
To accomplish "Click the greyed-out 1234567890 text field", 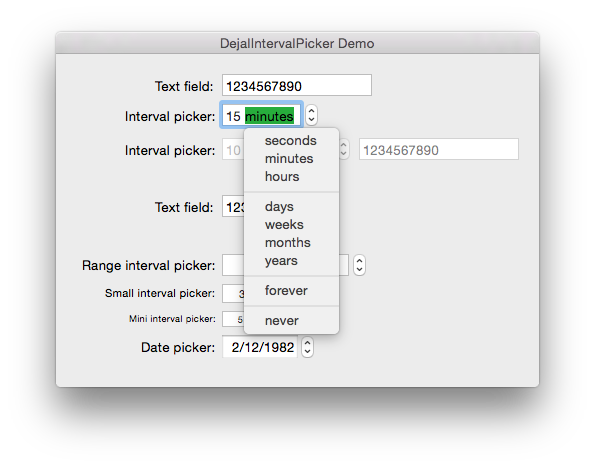I will [x=439, y=149].
